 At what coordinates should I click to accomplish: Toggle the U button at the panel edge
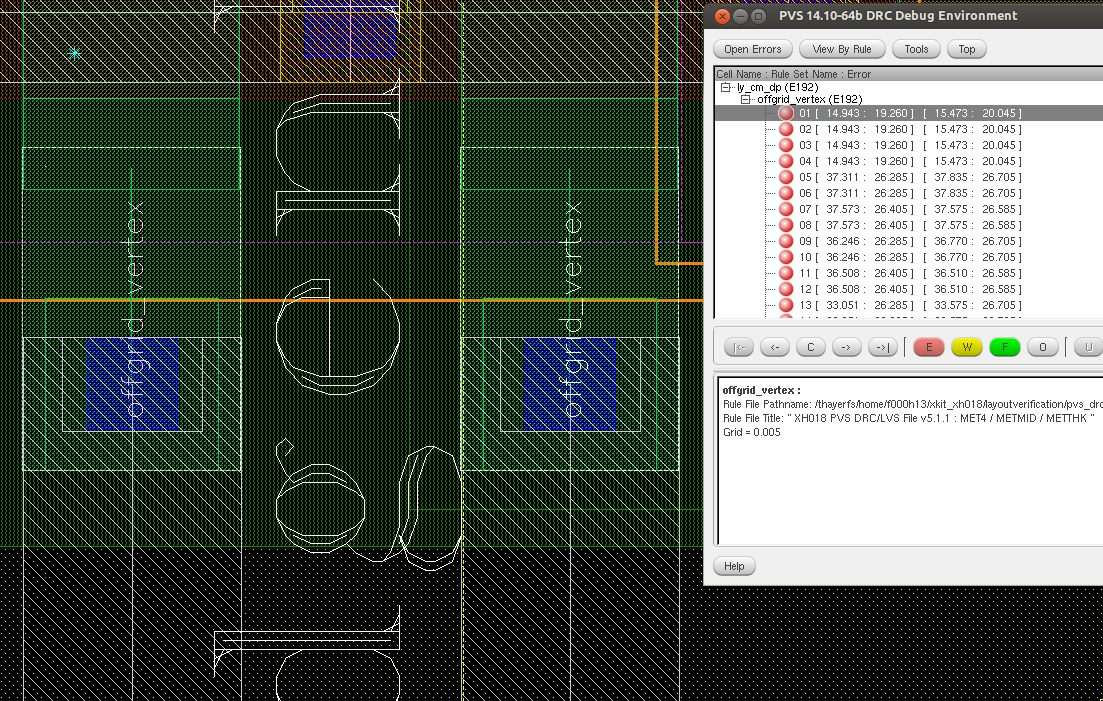click(1088, 347)
